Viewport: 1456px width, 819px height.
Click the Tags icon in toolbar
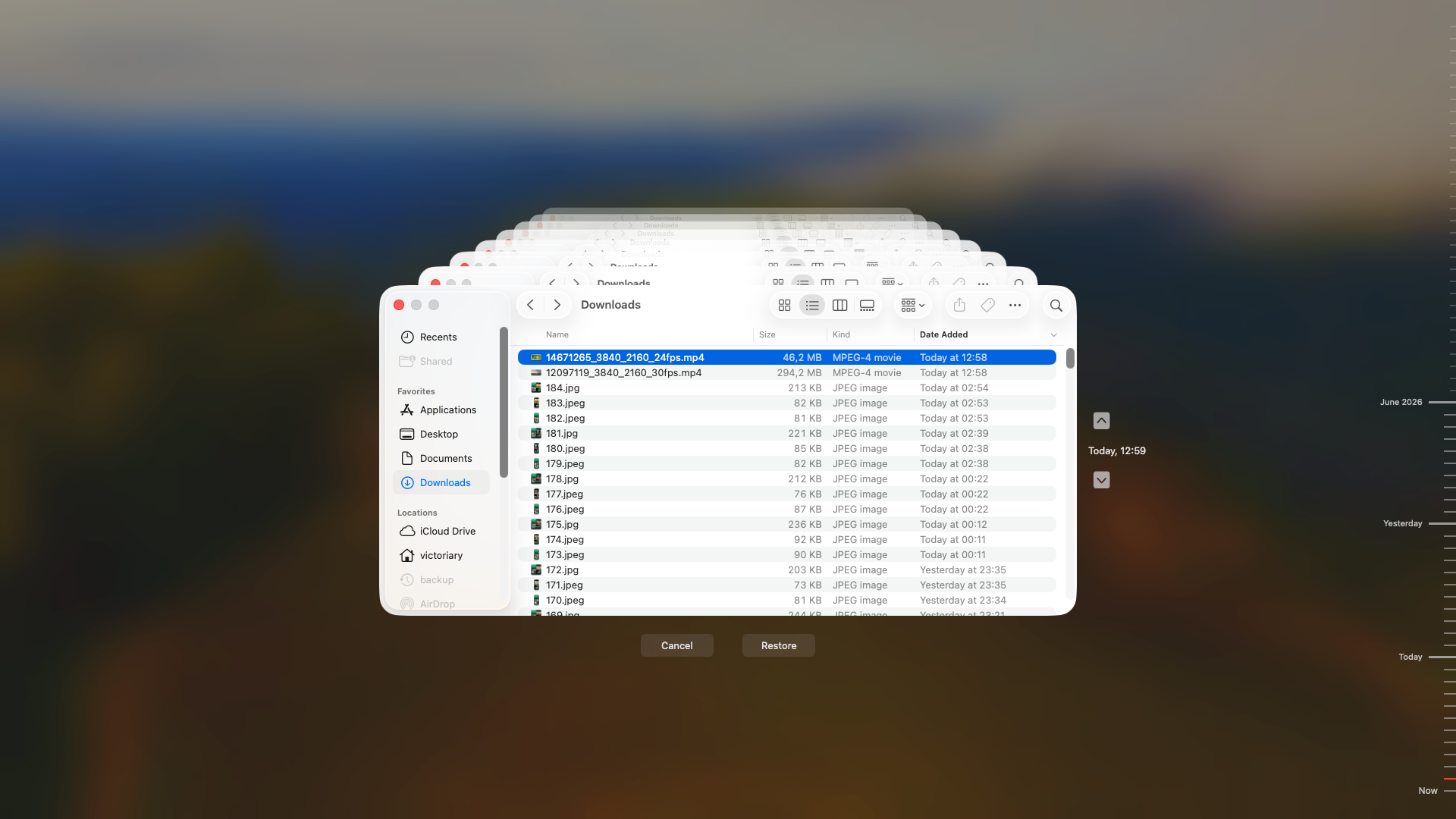tap(987, 305)
